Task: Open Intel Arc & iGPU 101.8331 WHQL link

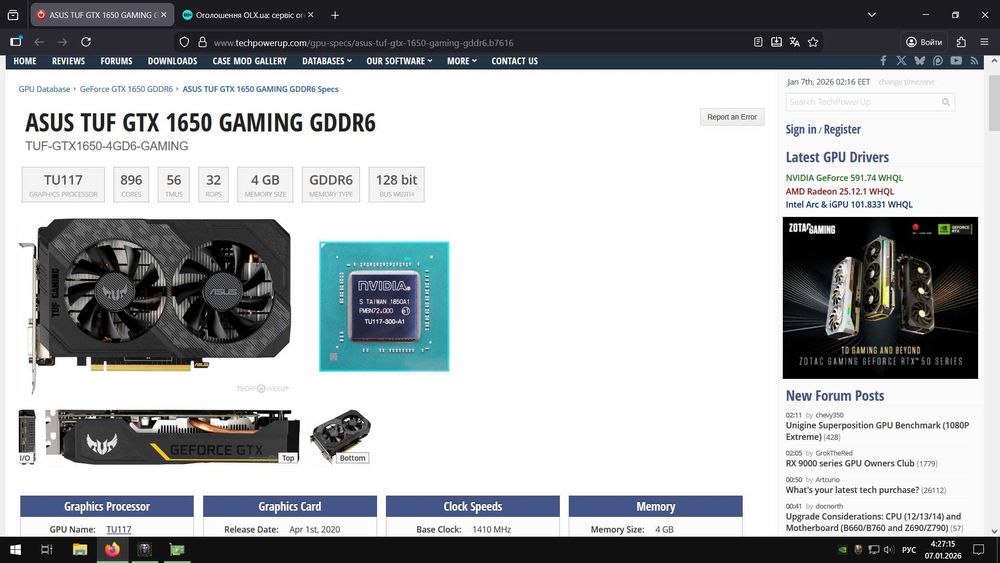Action: [849, 205]
